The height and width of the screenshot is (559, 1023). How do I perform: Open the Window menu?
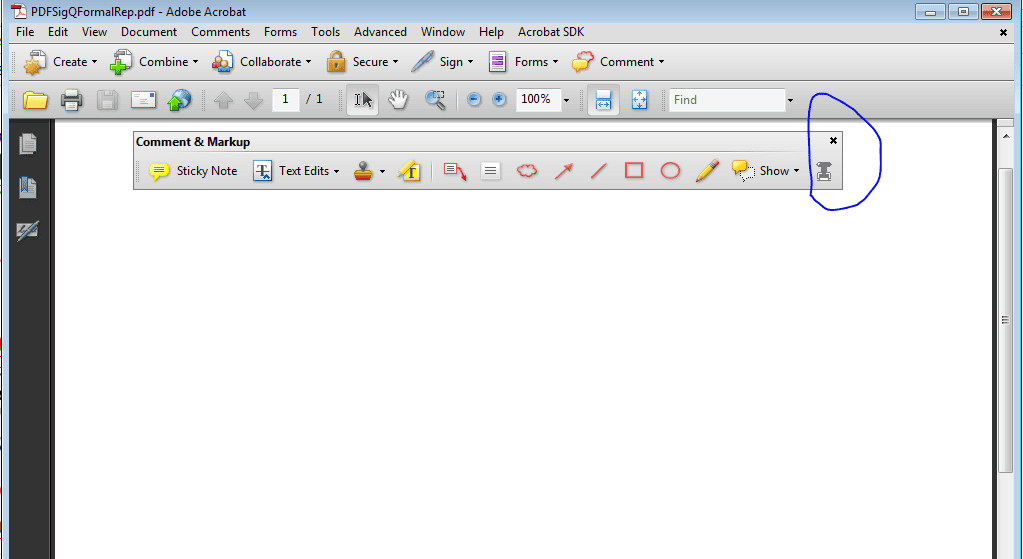click(x=443, y=32)
